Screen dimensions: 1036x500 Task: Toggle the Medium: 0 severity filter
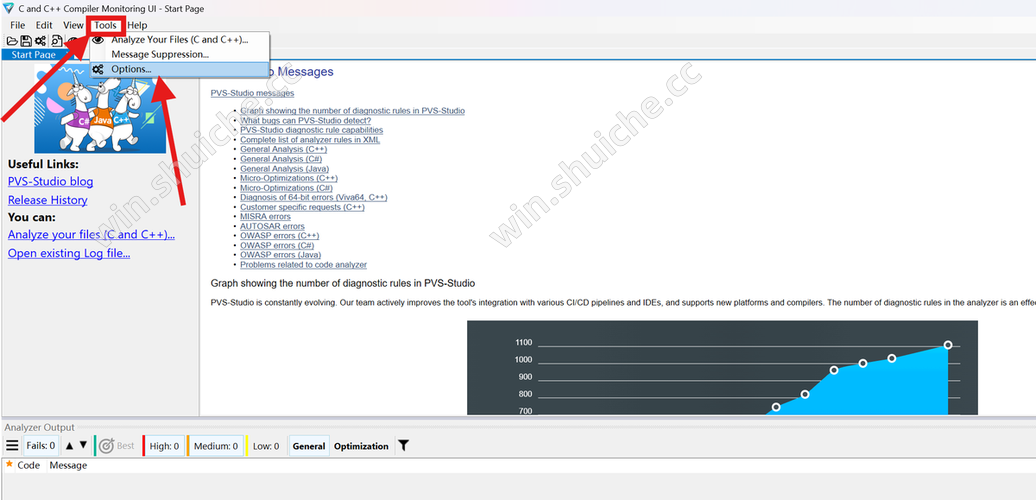pos(216,446)
